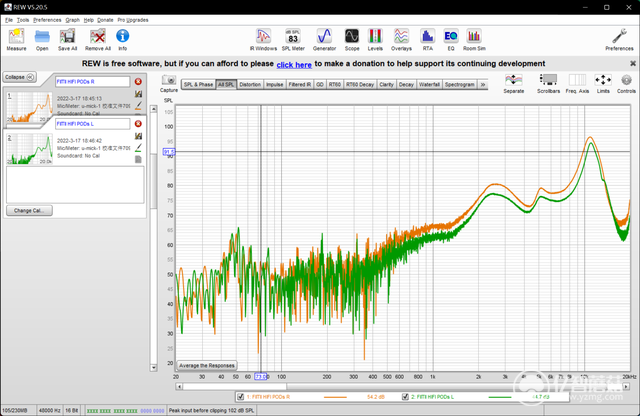Viewport: 640px width, 416px height.
Task: Switch to the SPL & Phase tab
Action: point(198,85)
